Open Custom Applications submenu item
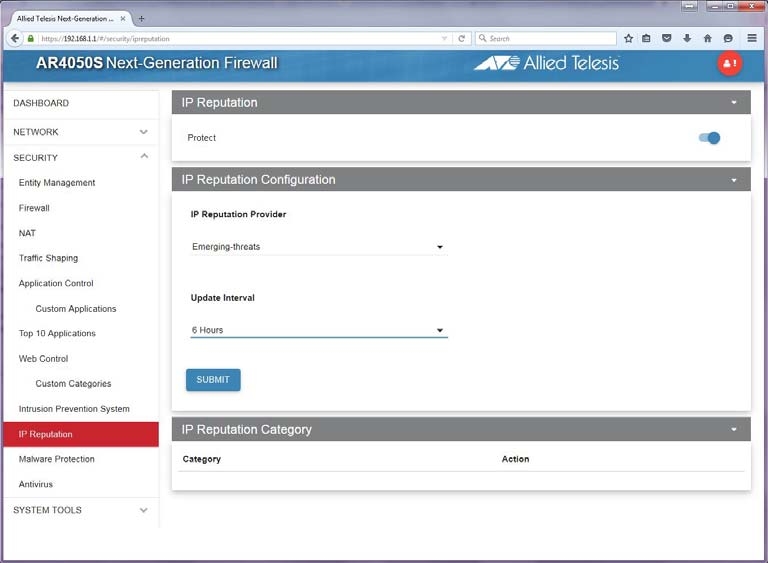Viewport: 768px width, 563px height. point(76,309)
